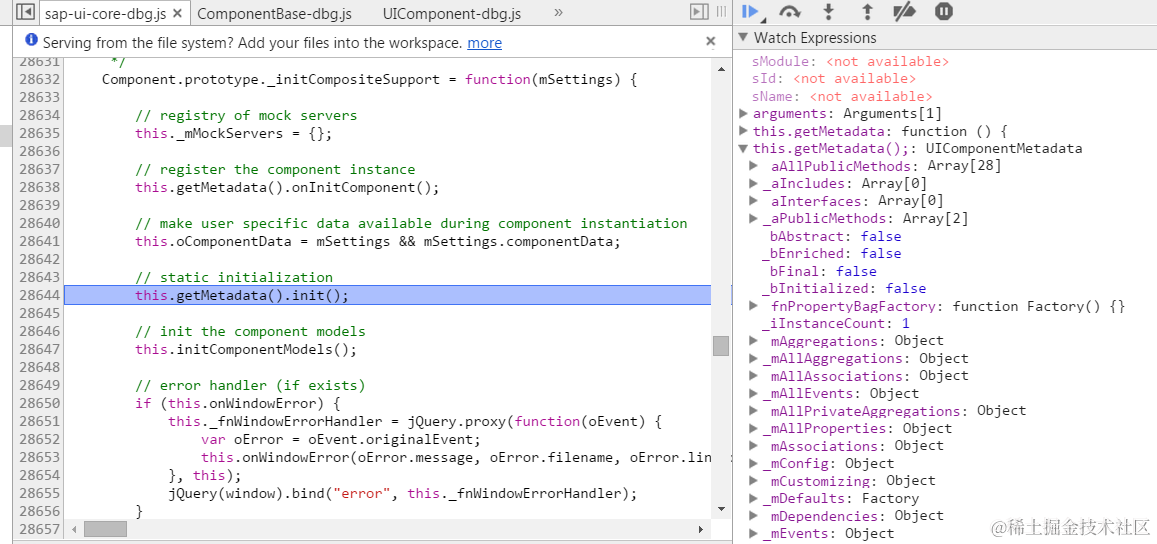Step out of the current function
This screenshot has height=544, width=1157.
click(867, 11)
